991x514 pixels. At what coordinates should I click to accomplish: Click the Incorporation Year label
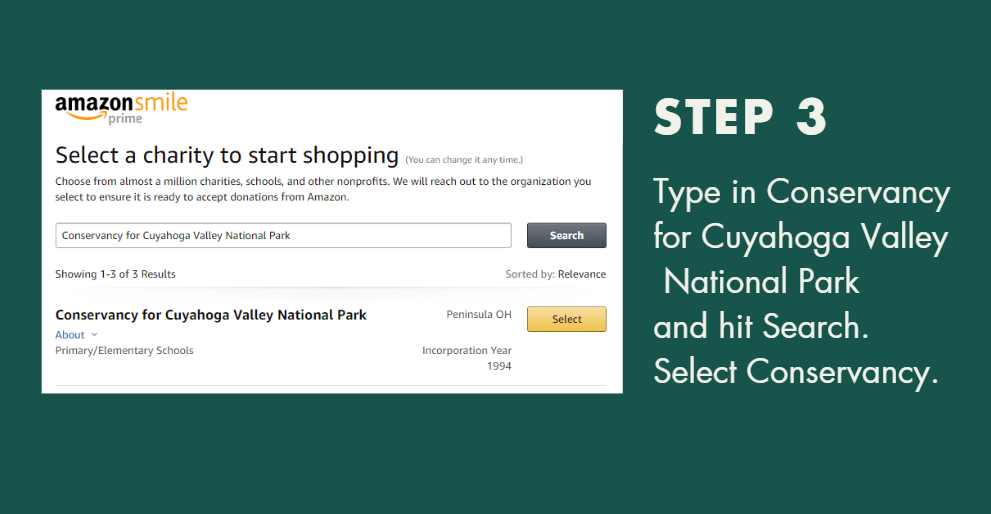pyautogui.click(x=466, y=350)
